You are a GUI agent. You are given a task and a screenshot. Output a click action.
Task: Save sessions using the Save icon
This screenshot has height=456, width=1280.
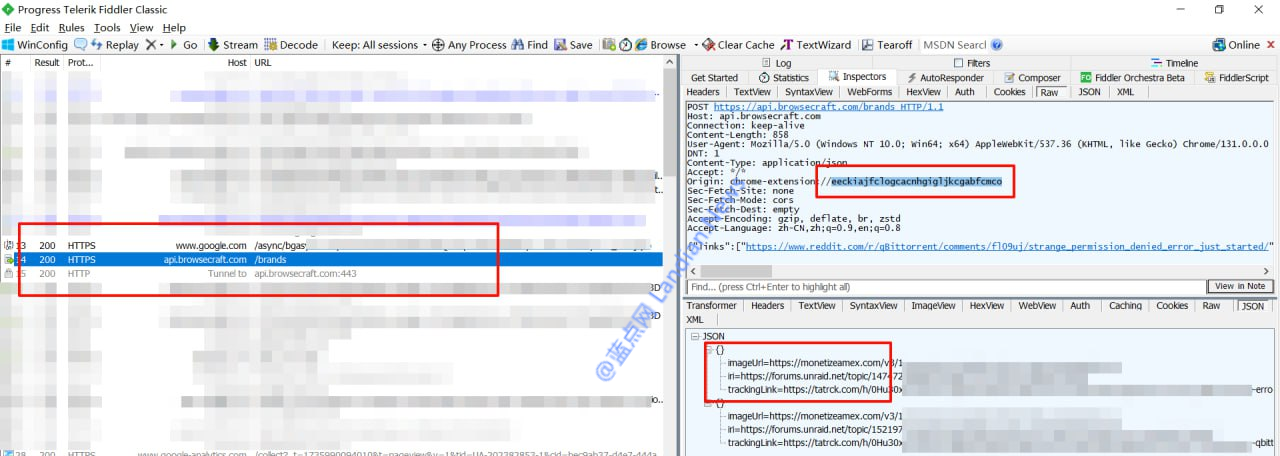[573, 45]
